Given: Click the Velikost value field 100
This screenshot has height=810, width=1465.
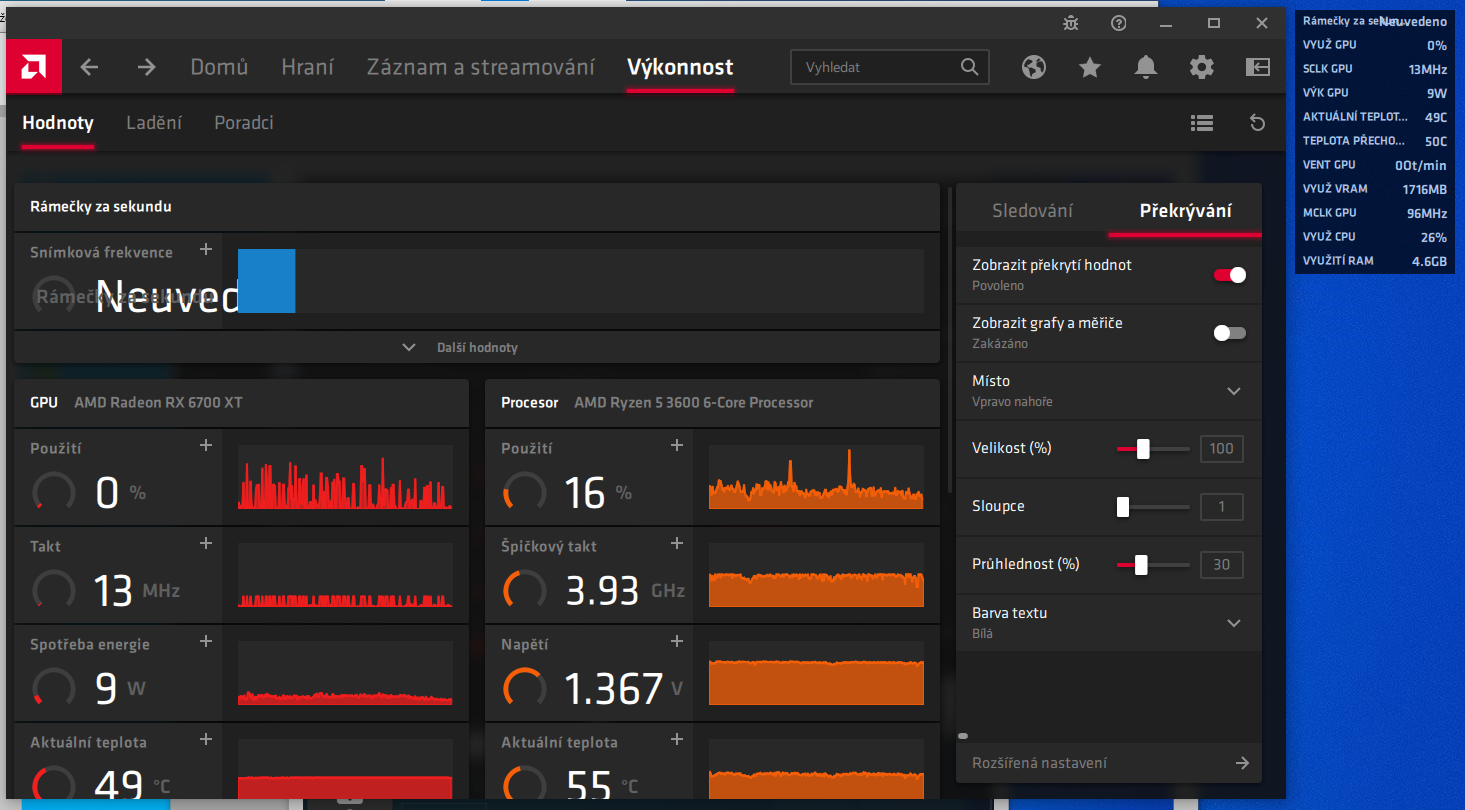Looking at the screenshot, I should pos(1221,449).
